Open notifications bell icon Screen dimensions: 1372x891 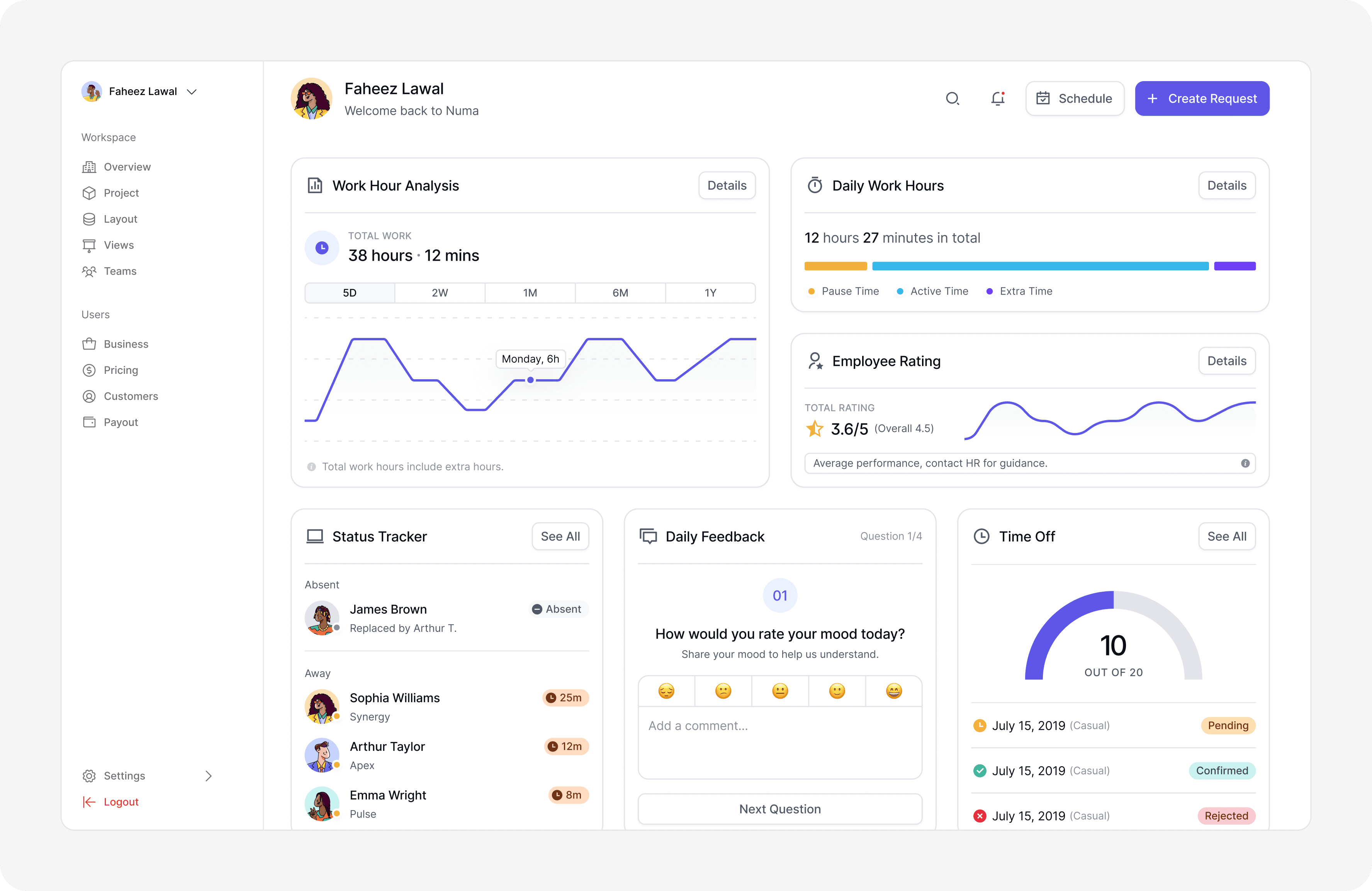coord(998,98)
